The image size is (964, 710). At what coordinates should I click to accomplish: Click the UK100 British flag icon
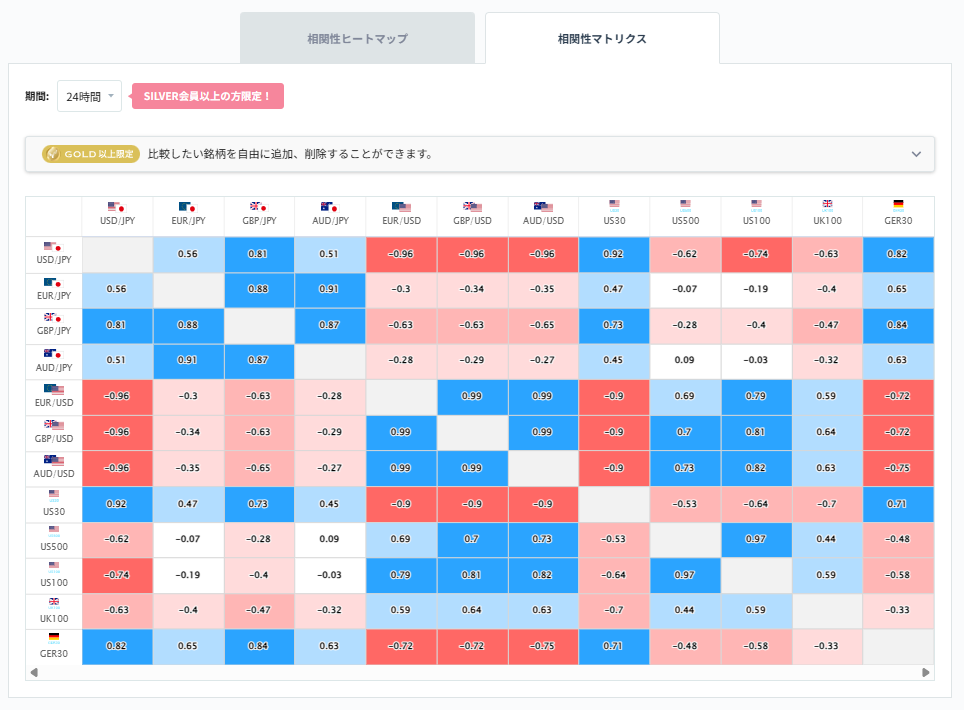827,205
